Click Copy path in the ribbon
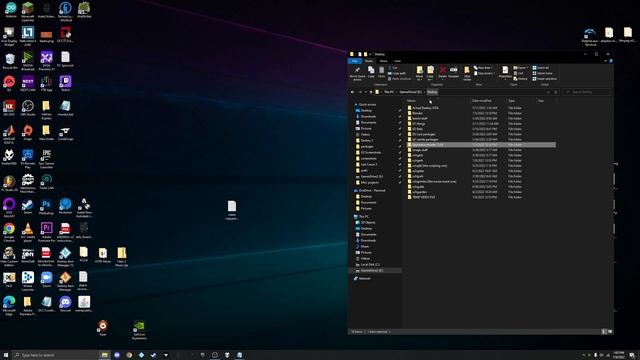Image resolution: width=640 pixels, height=360 pixels. pos(396,73)
